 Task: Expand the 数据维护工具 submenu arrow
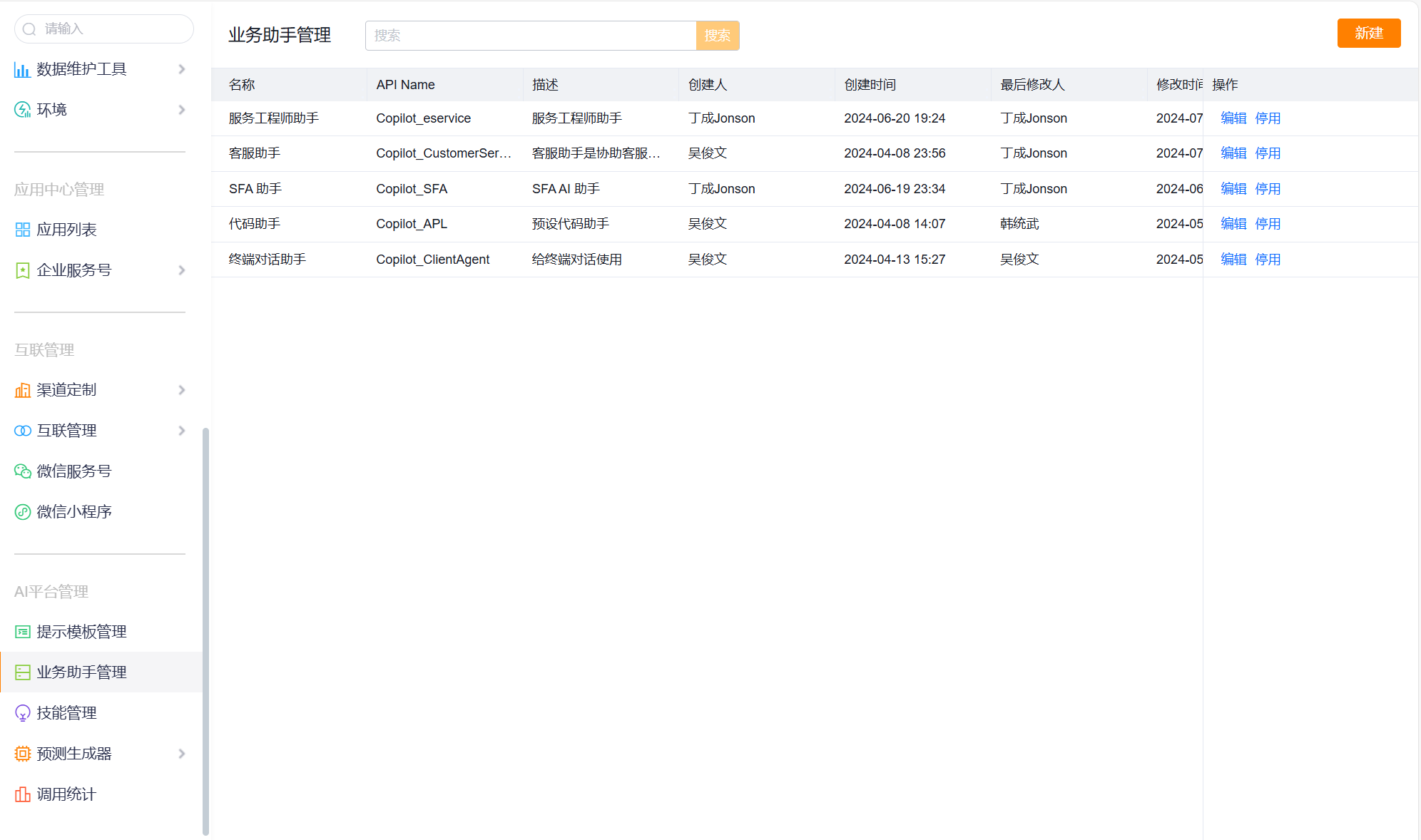point(182,69)
